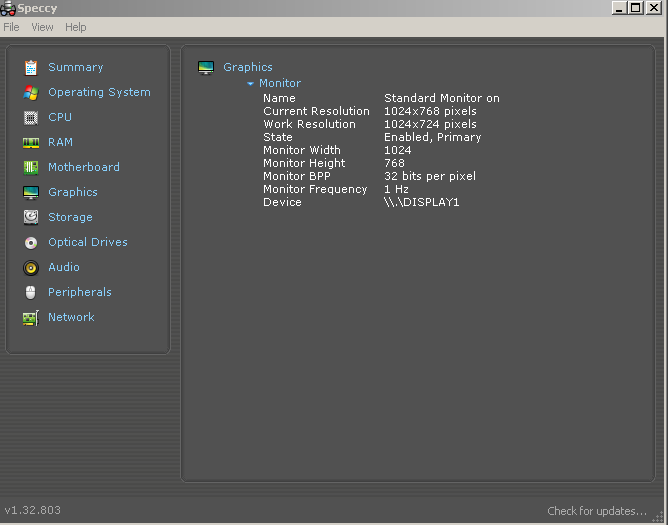The width and height of the screenshot is (668, 525).
Task: Click the Monitor Width value 1024
Action: [x=397, y=150]
